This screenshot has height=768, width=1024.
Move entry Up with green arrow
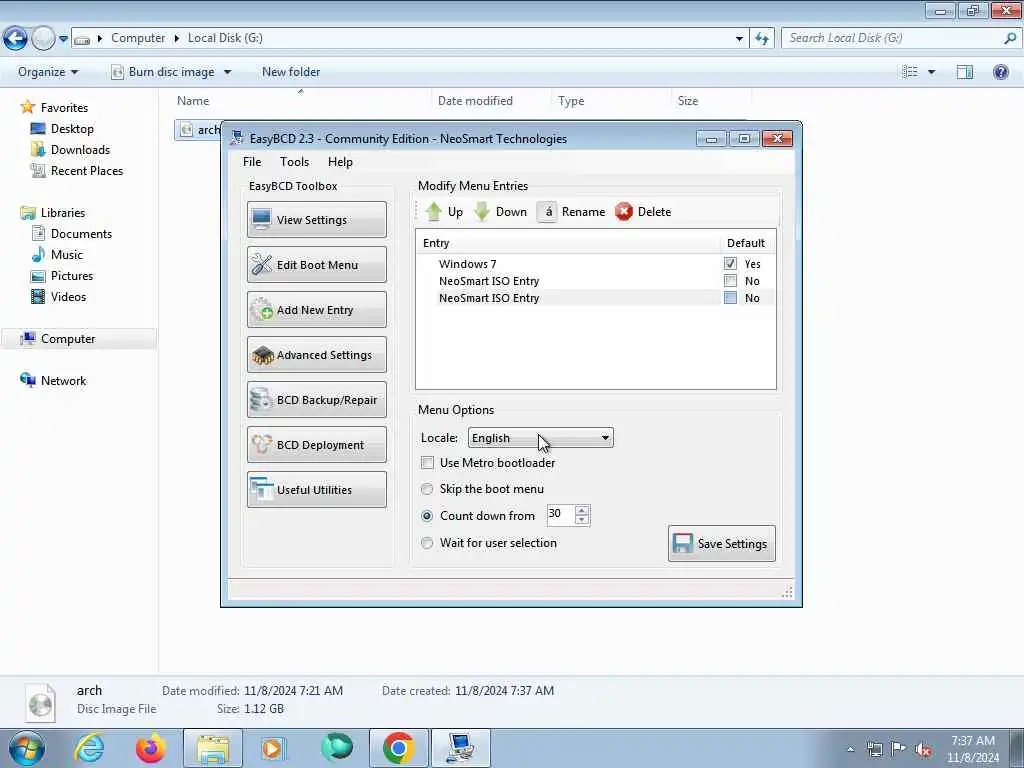click(x=443, y=212)
